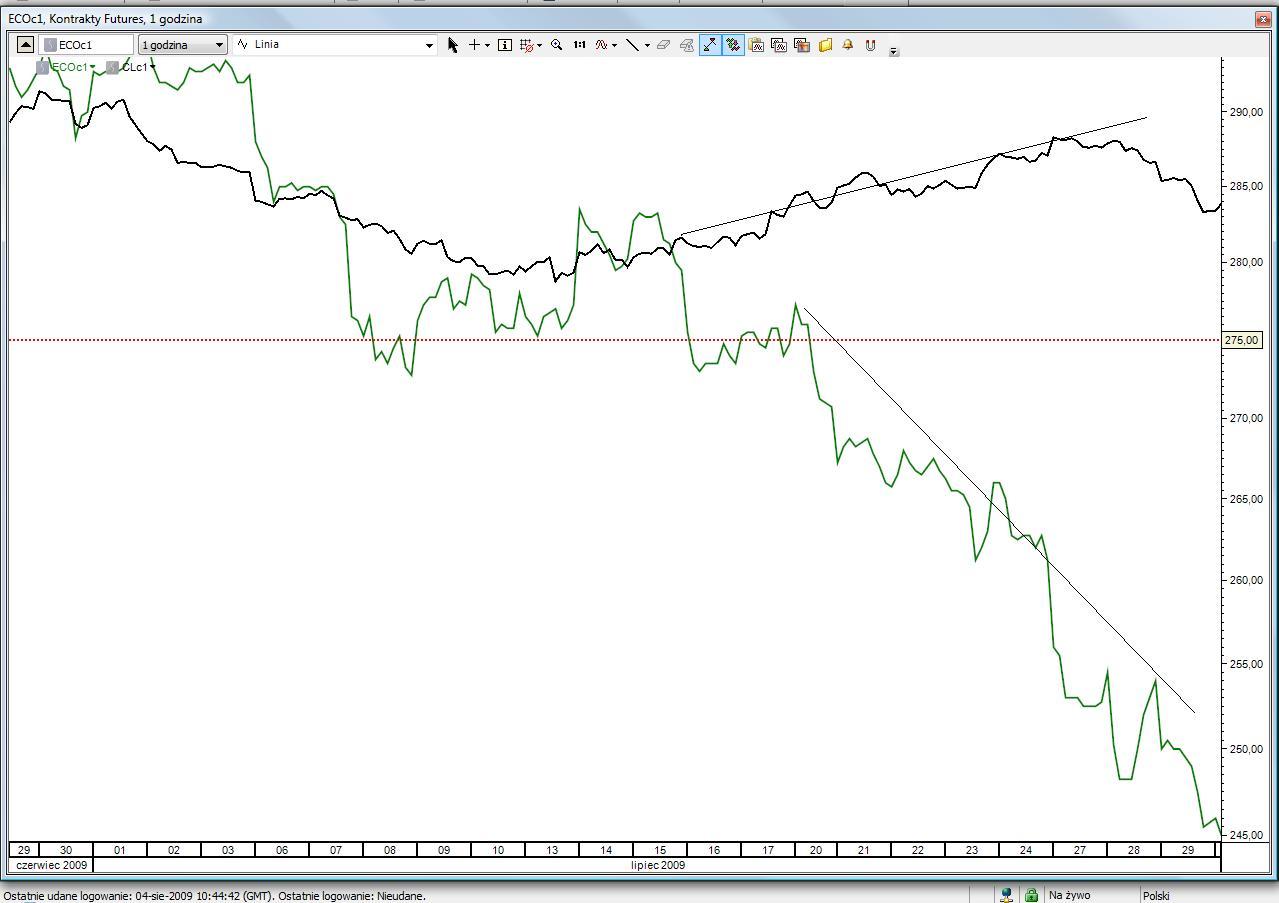Open the grid settings dropdown arrow
Screen dimensions: 1279x903
pos(540,45)
